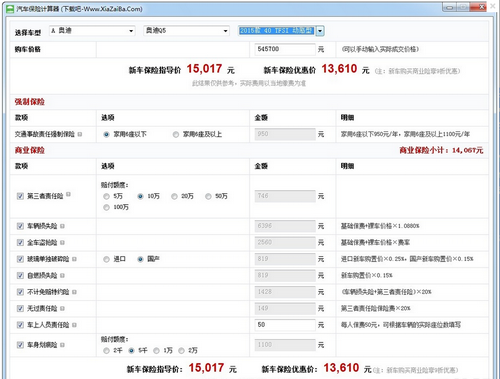The image size is (500, 379).
Task: Uncheck the 第三者责任险 checkbox
Action: coord(20,196)
